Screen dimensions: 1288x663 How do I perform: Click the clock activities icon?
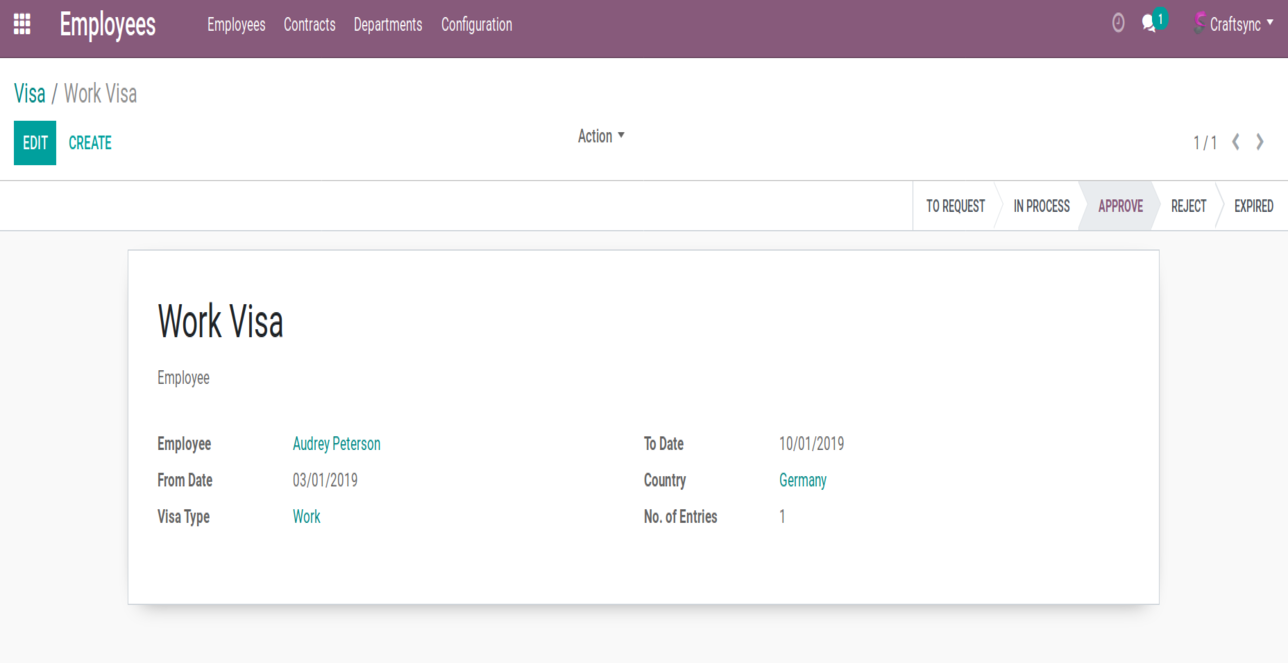coord(1118,23)
